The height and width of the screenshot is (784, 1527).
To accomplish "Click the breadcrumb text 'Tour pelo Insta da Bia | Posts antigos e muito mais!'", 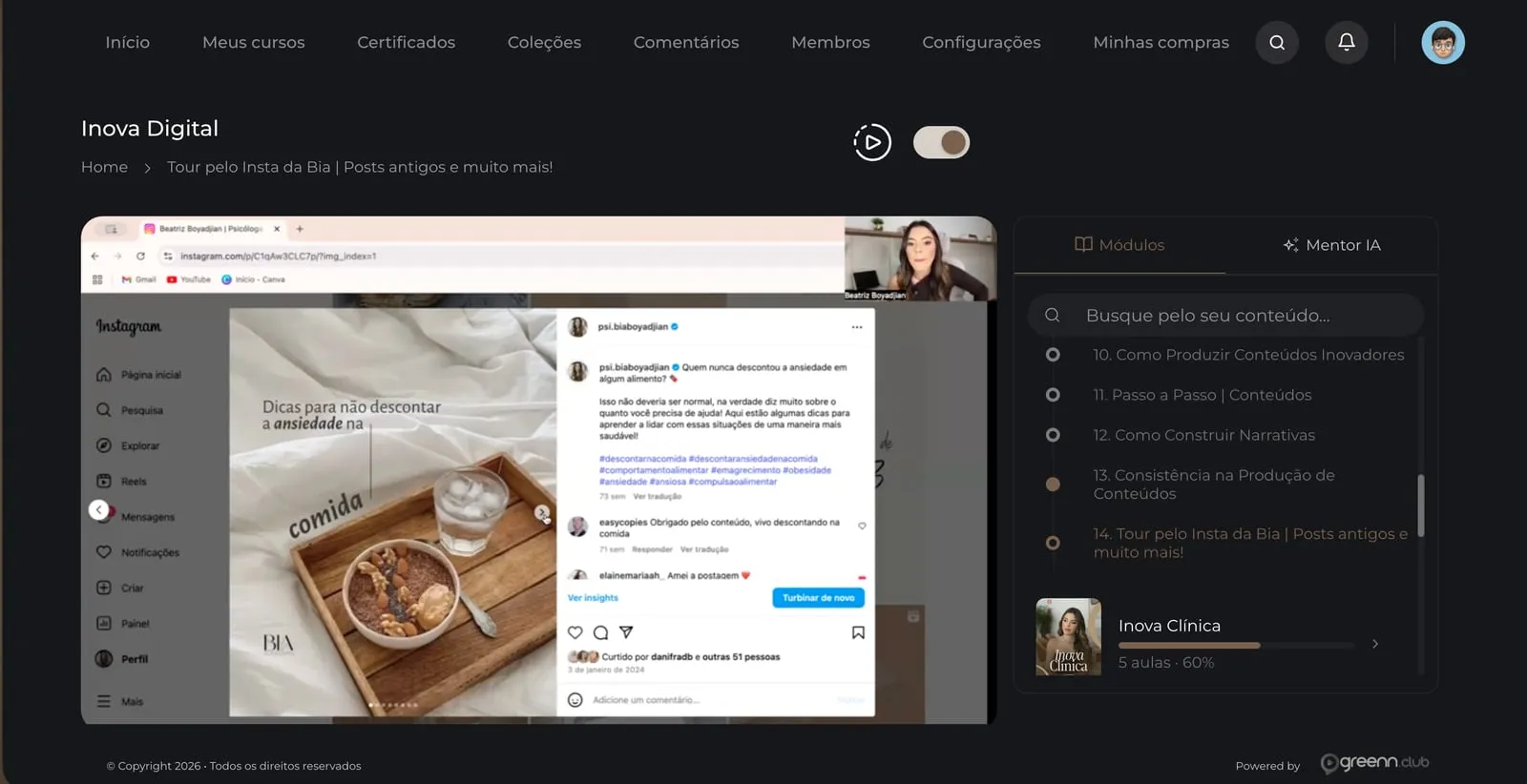I will 360,167.
